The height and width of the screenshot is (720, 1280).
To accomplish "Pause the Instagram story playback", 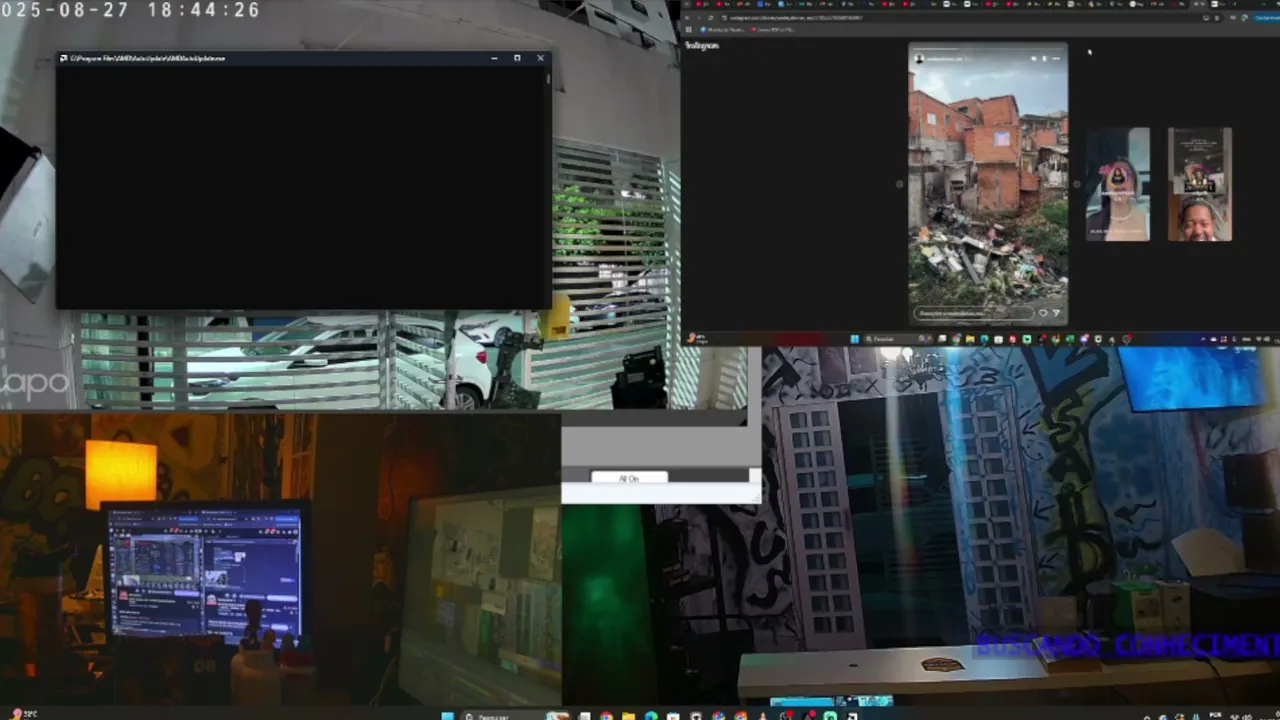I will (x=1044, y=58).
